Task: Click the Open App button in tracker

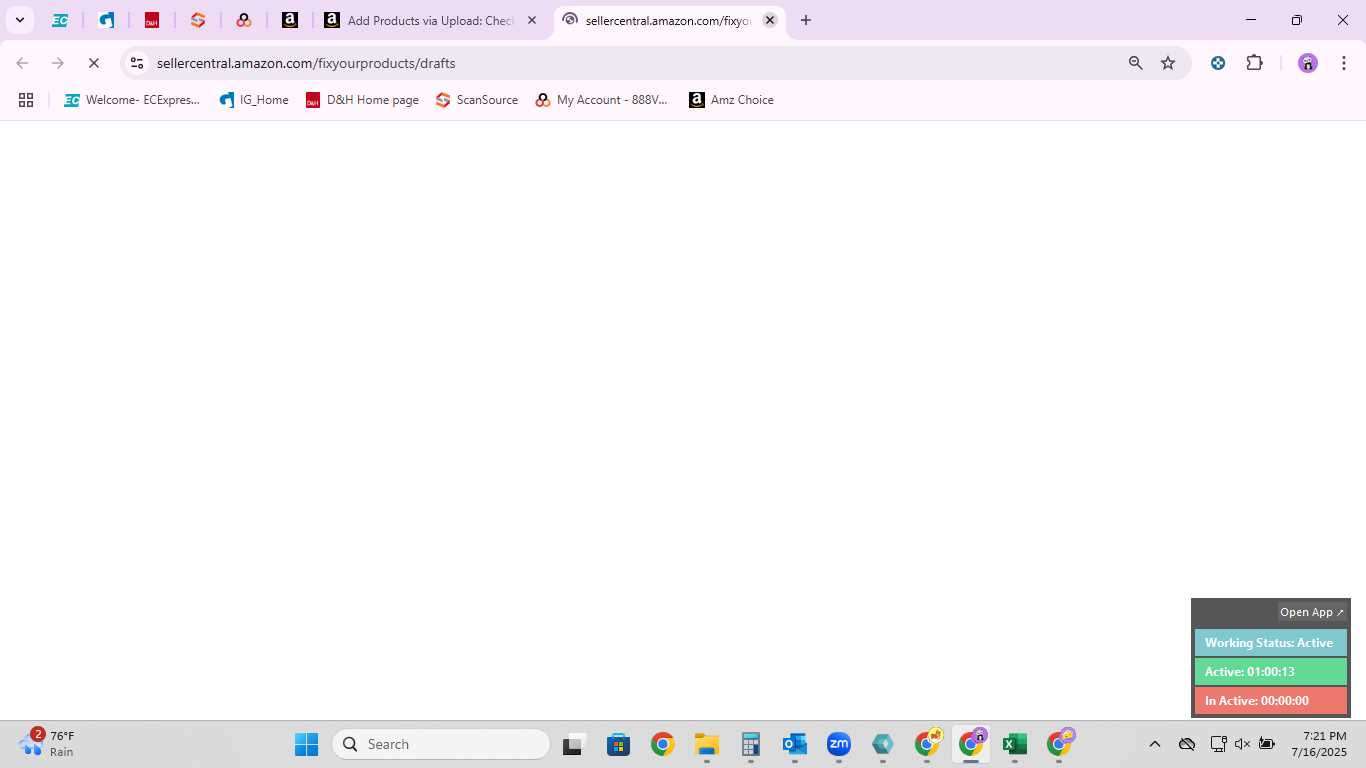Action: (1312, 612)
